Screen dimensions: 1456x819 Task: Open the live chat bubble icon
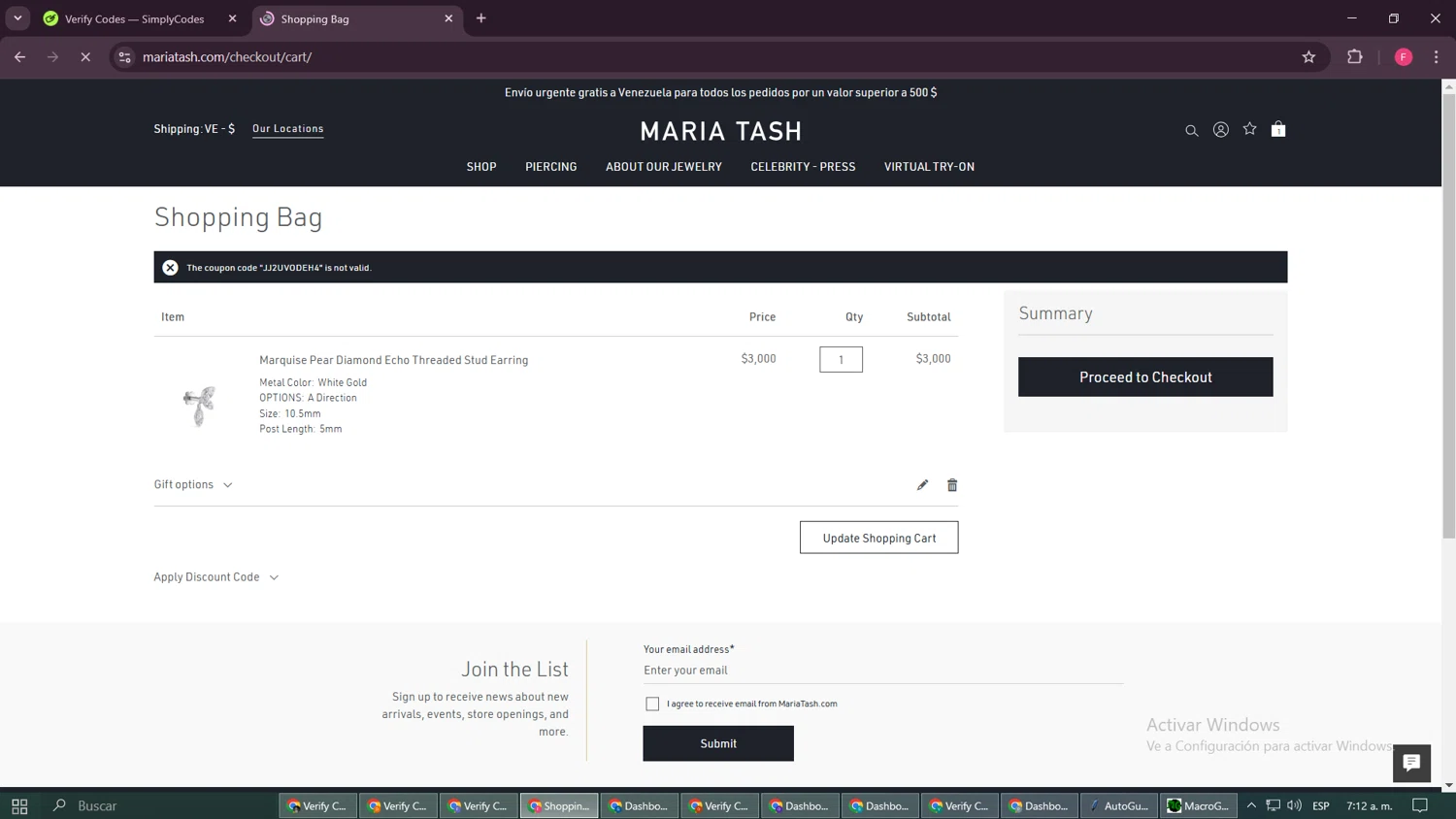coord(1411,763)
